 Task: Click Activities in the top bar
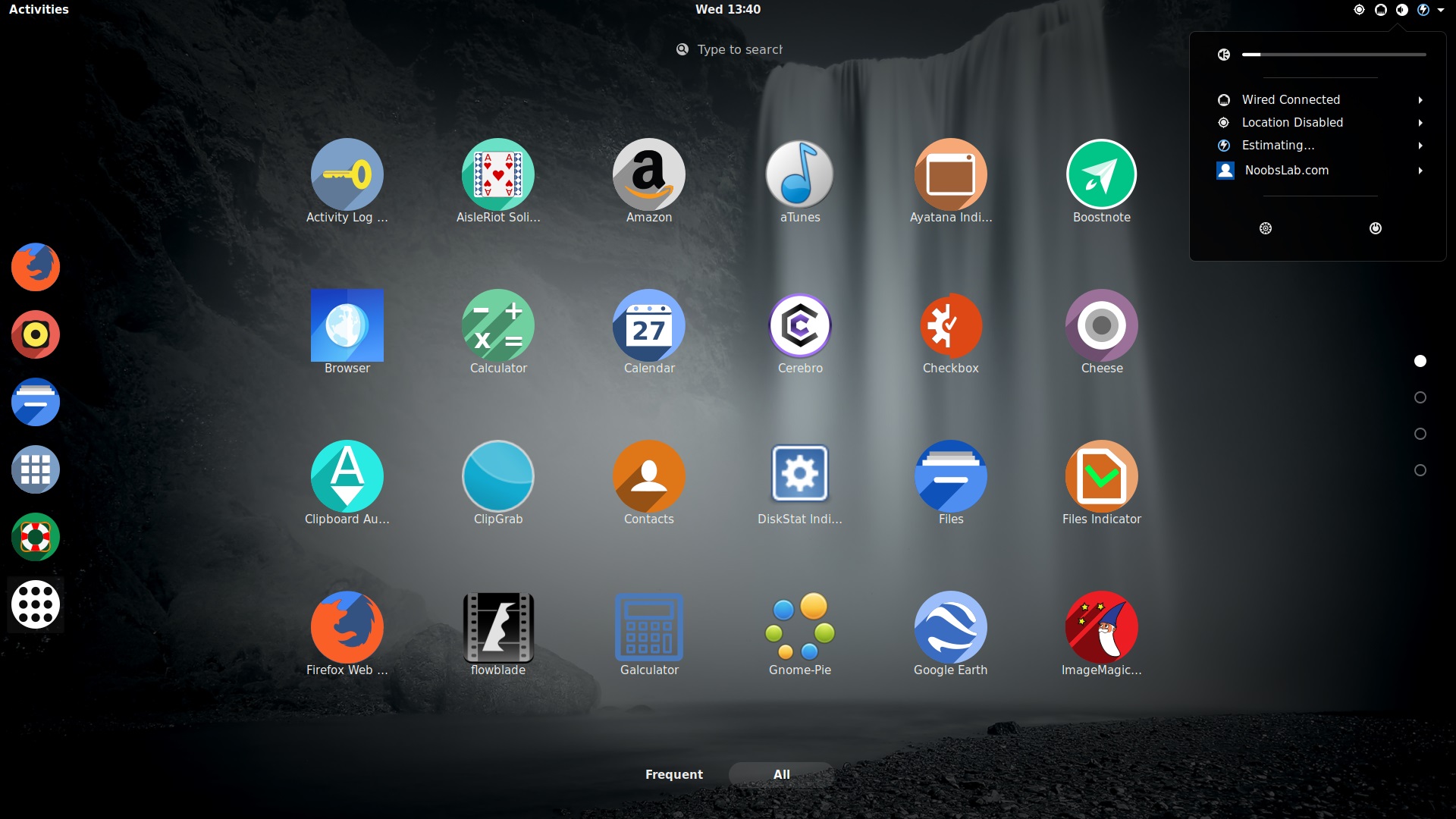tap(39, 9)
